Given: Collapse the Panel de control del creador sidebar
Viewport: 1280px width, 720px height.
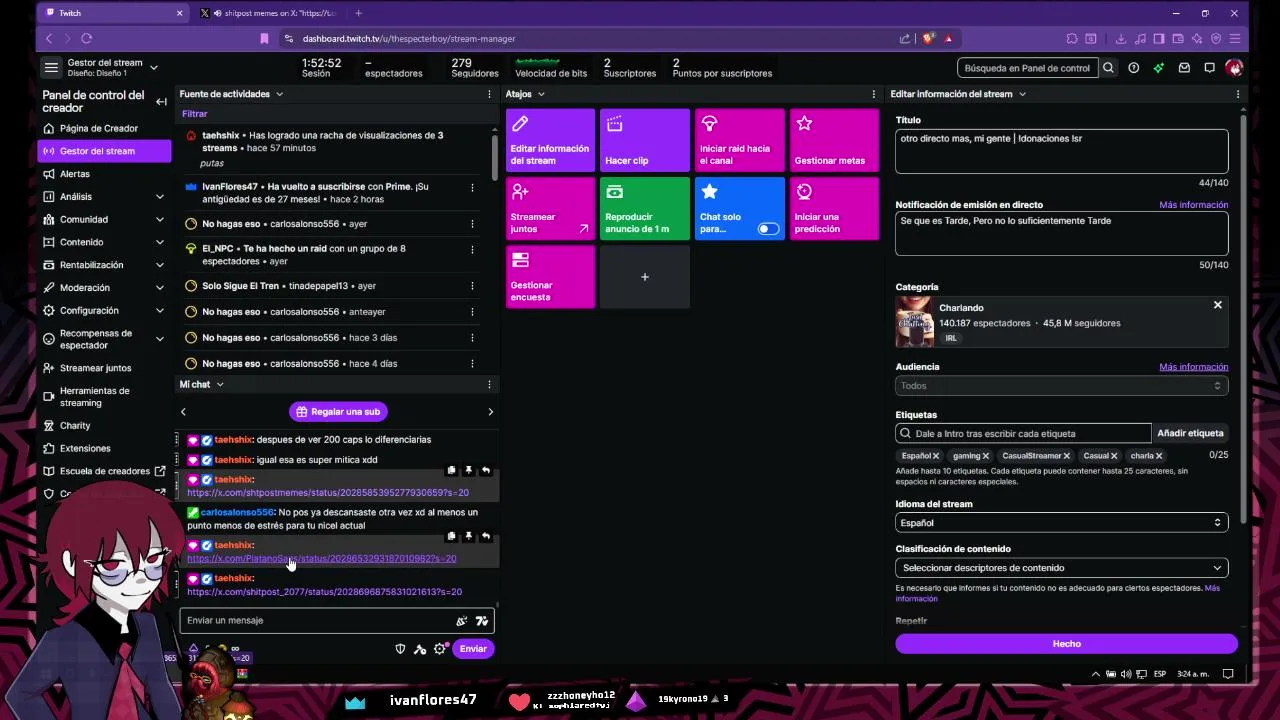Looking at the screenshot, I should click(x=161, y=101).
